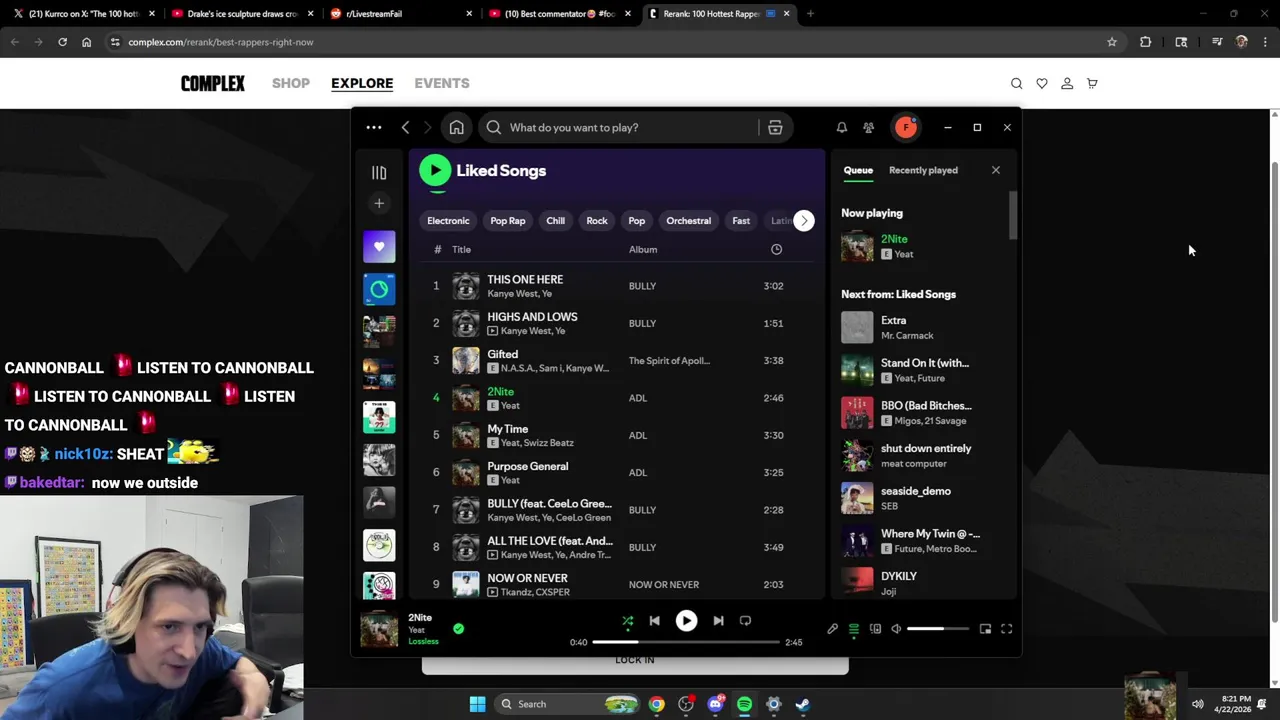Viewport: 1280px width, 720px height.
Task: Switch to Recently played tab
Action: 923,170
